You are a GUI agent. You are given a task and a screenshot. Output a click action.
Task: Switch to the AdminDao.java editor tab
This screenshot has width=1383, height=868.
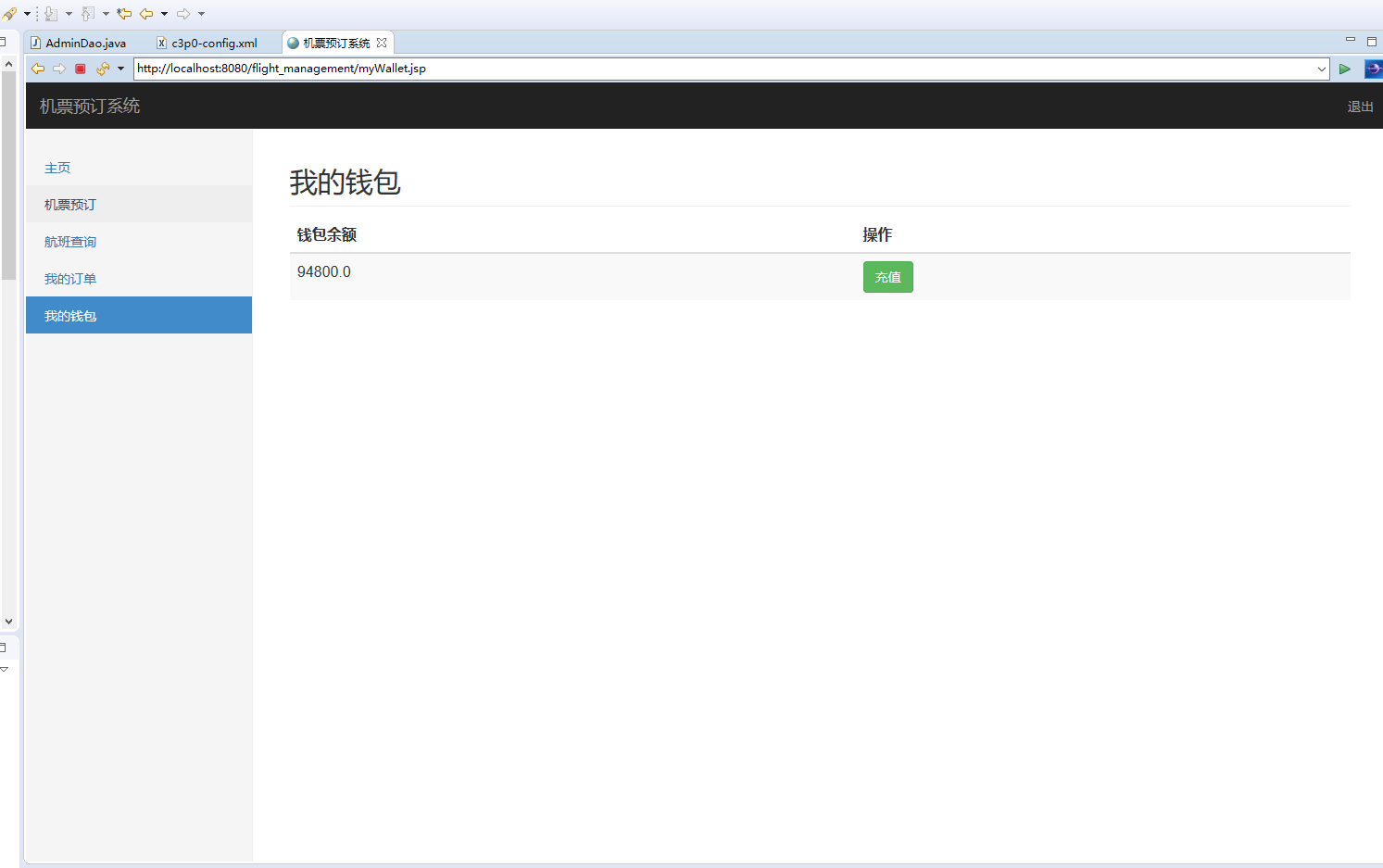click(80, 43)
